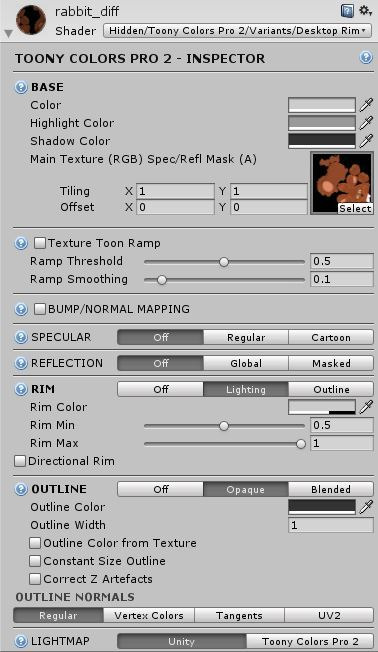Enable Texture Toon Ramp checkbox
Screen dimensions: 378x652
click(40, 243)
